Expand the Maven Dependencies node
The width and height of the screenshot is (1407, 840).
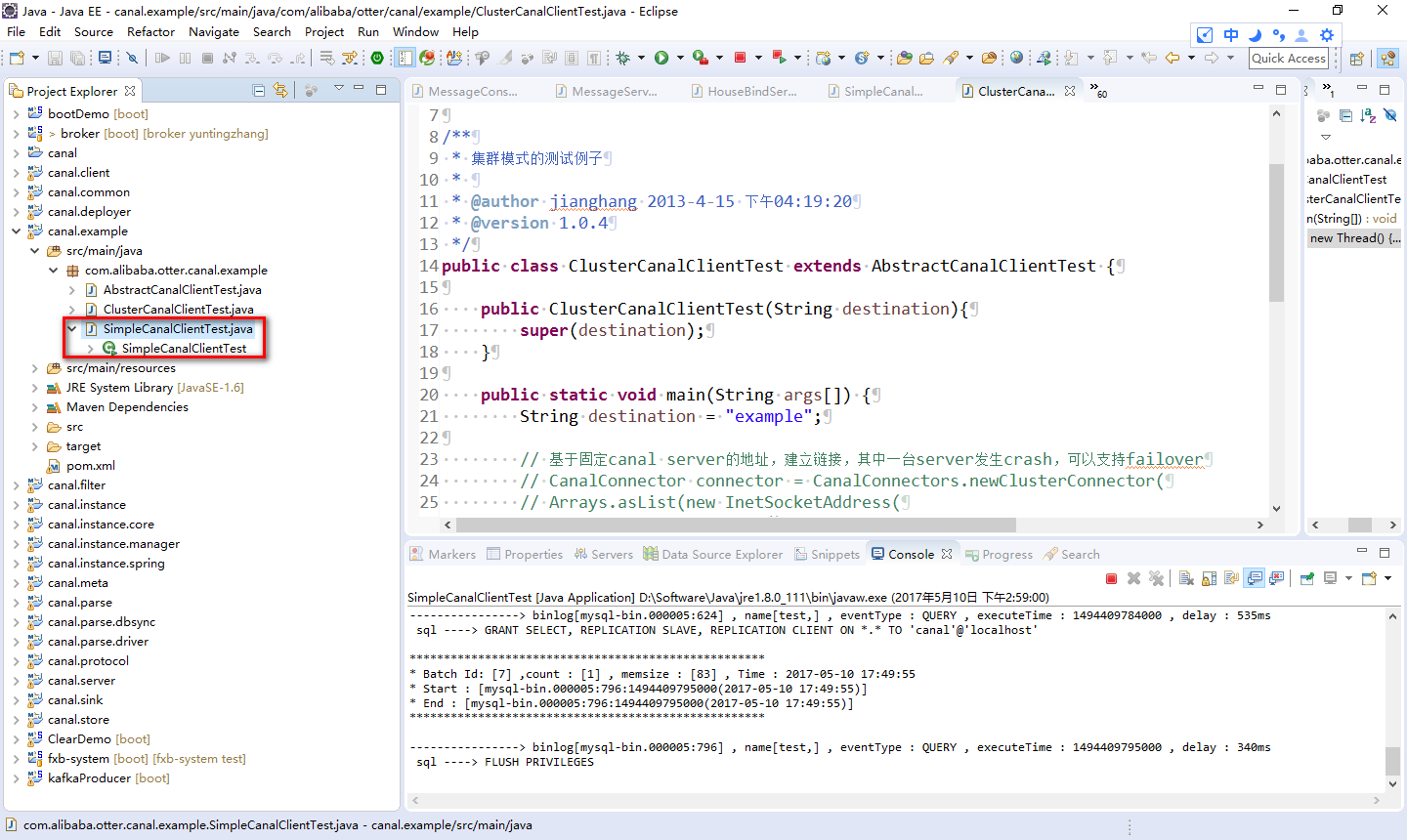tap(34, 407)
